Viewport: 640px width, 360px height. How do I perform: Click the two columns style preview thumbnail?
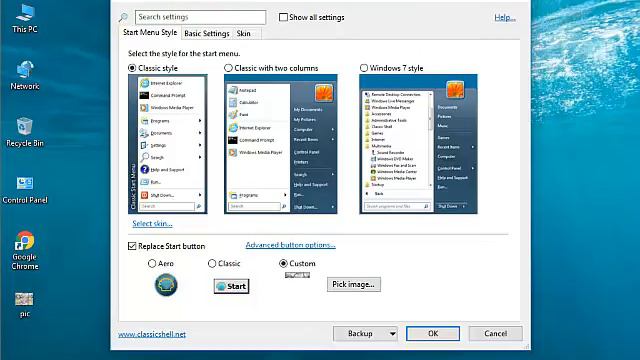(x=281, y=144)
